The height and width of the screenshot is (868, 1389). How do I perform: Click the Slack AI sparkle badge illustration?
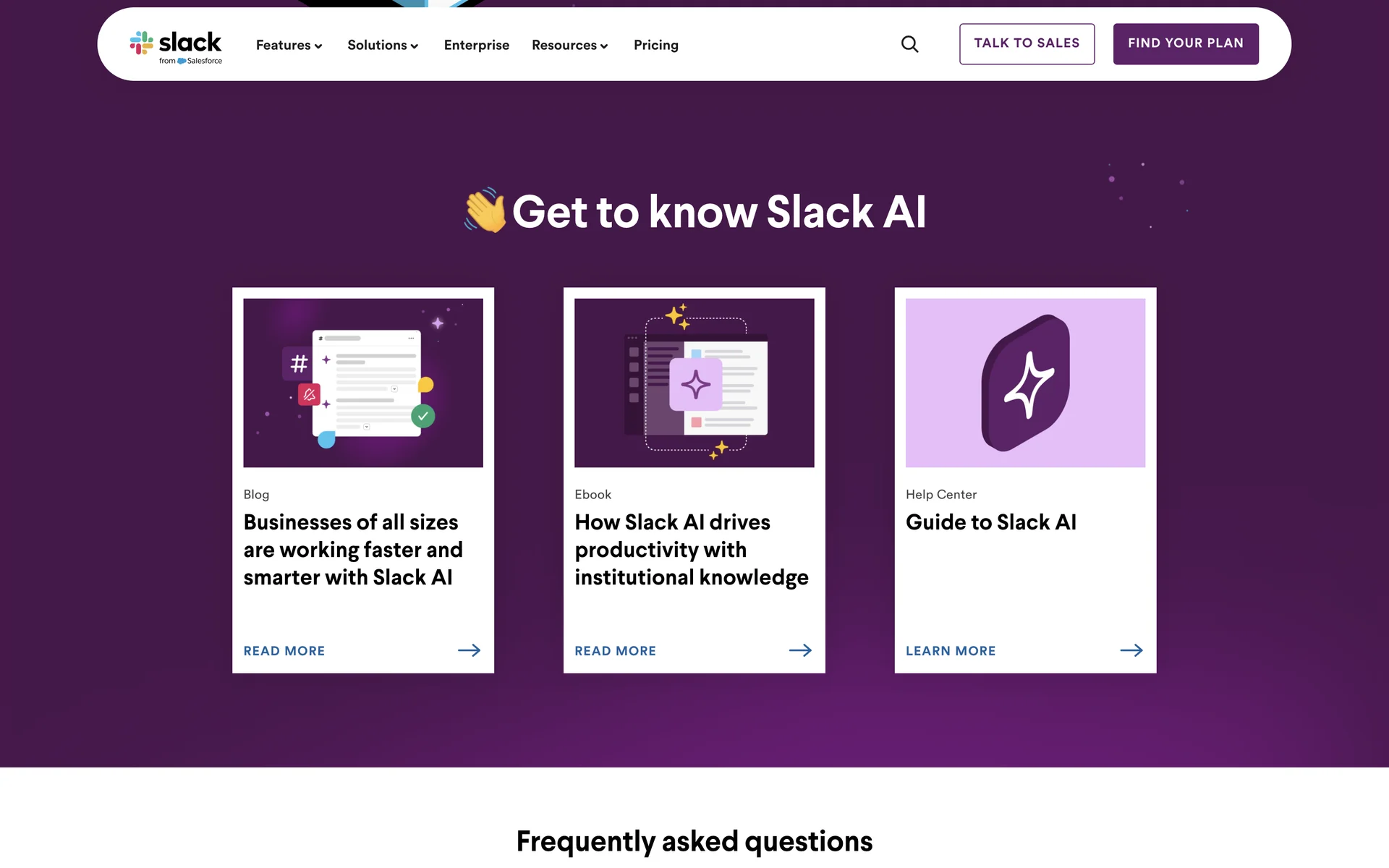(1025, 383)
